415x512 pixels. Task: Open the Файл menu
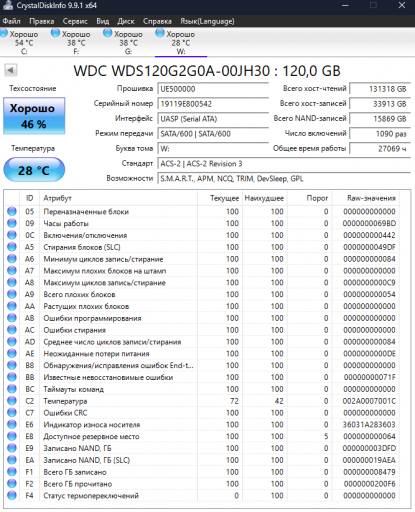coord(11,21)
